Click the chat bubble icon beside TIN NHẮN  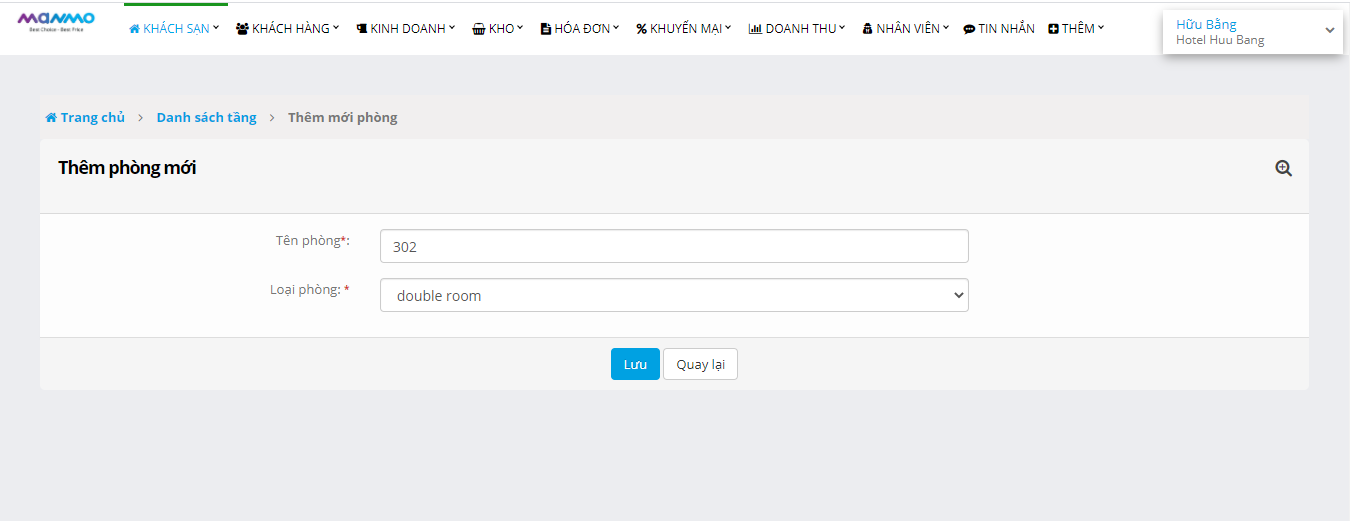[x=969, y=29]
